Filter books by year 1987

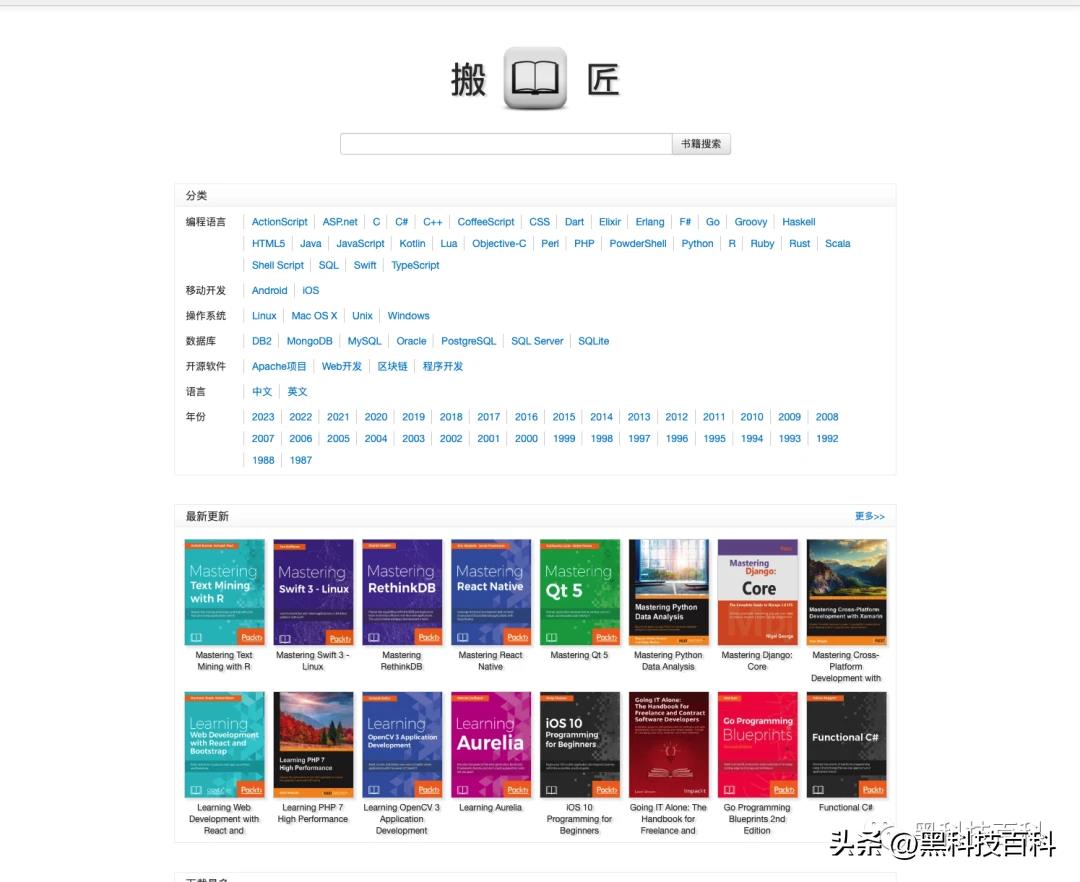tap(301, 460)
